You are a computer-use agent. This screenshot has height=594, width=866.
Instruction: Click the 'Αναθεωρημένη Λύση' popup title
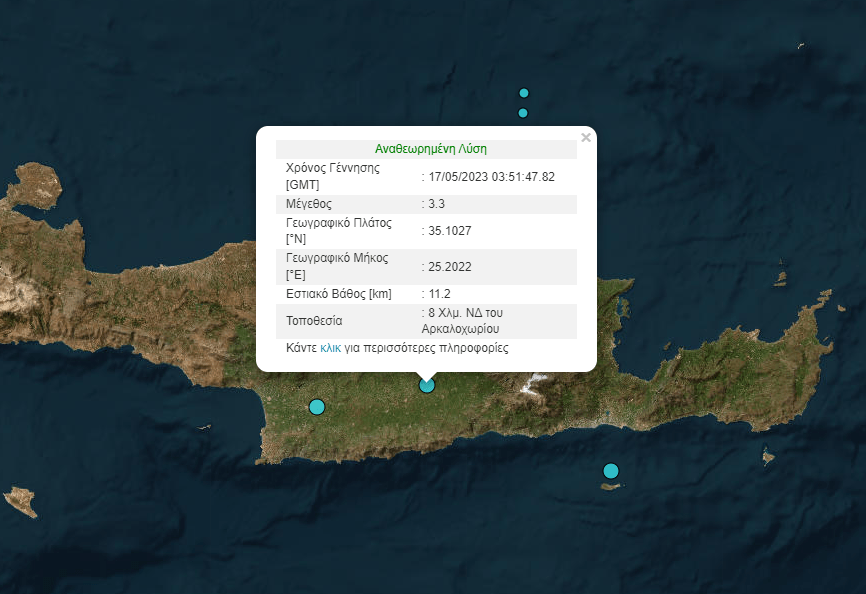(x=430, y=149)
